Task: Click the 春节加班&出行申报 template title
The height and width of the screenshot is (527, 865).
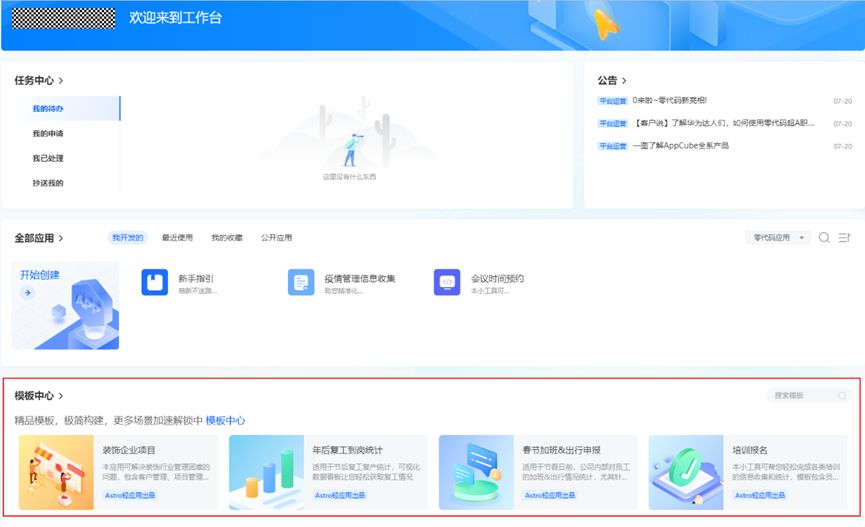Action: click(562, 450)
